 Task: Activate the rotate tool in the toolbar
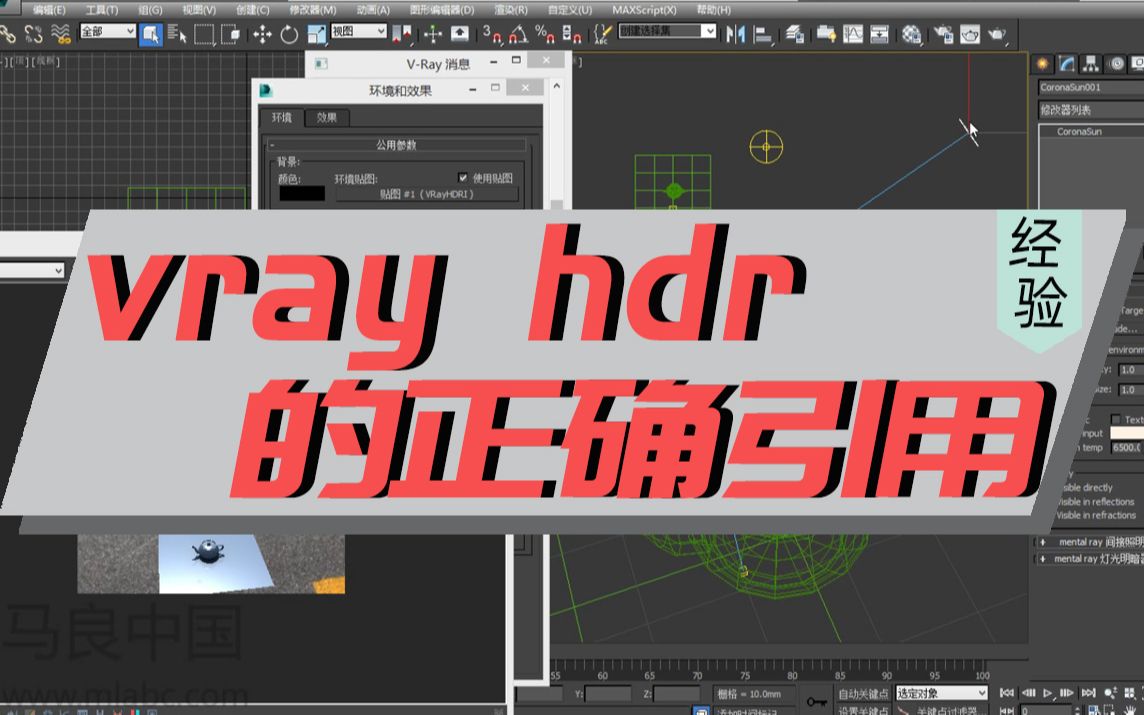click(289, 34)
